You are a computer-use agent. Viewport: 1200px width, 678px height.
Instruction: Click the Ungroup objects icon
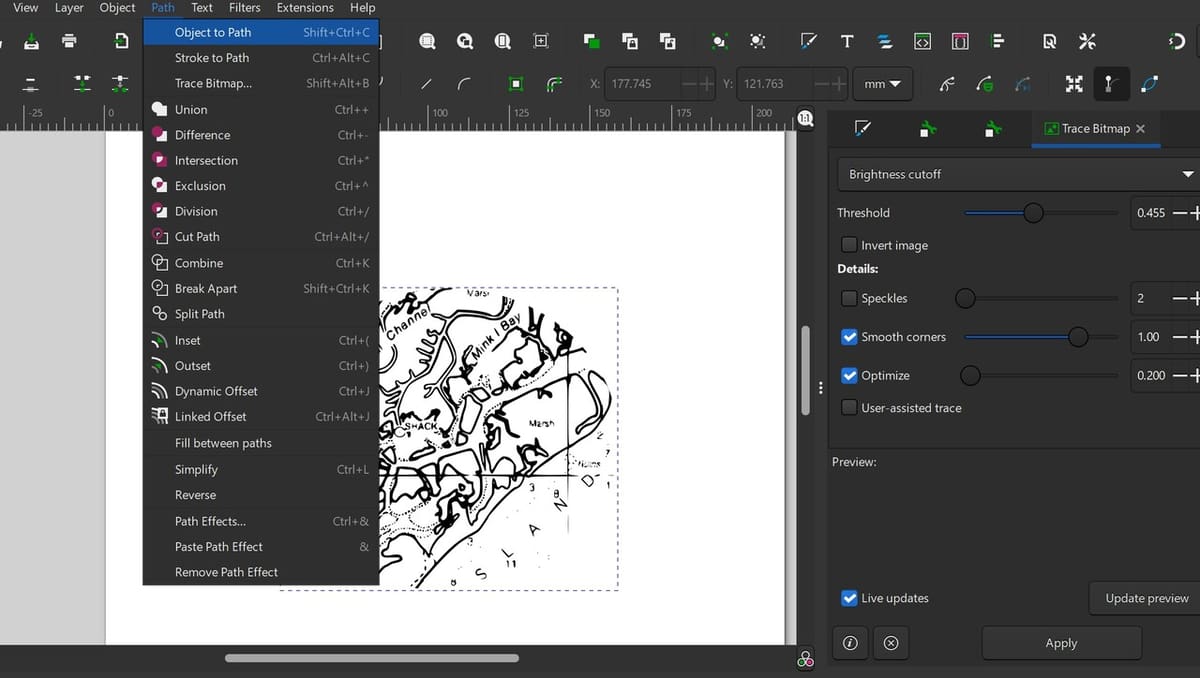pos(667,41)
